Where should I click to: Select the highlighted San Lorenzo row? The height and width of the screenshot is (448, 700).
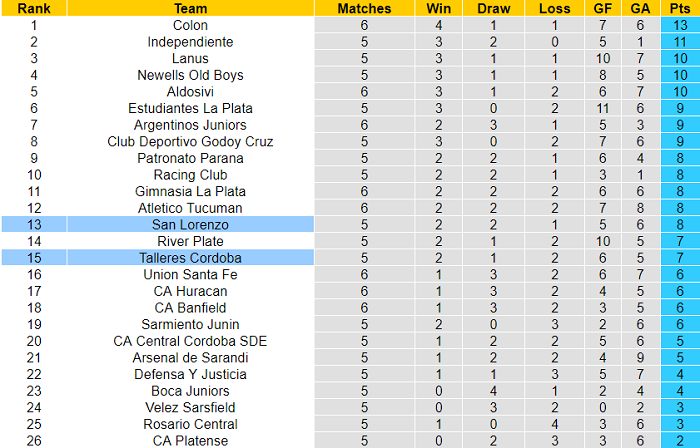click(x=190, y=225)
